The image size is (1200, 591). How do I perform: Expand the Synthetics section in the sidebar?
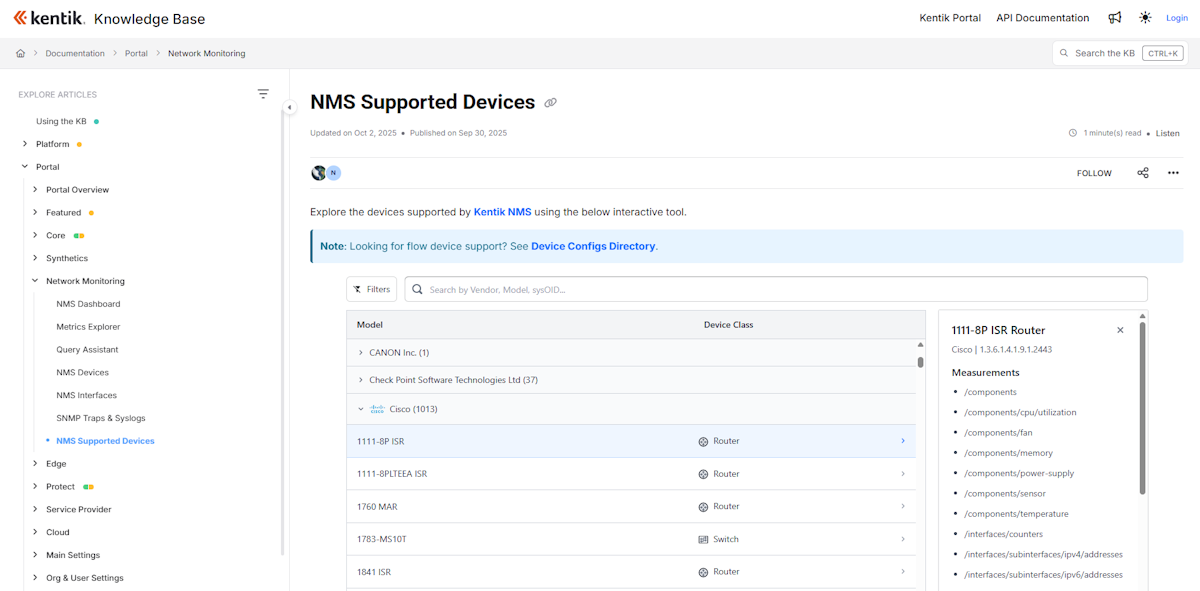pyautogui.click(x=65, y=257)
